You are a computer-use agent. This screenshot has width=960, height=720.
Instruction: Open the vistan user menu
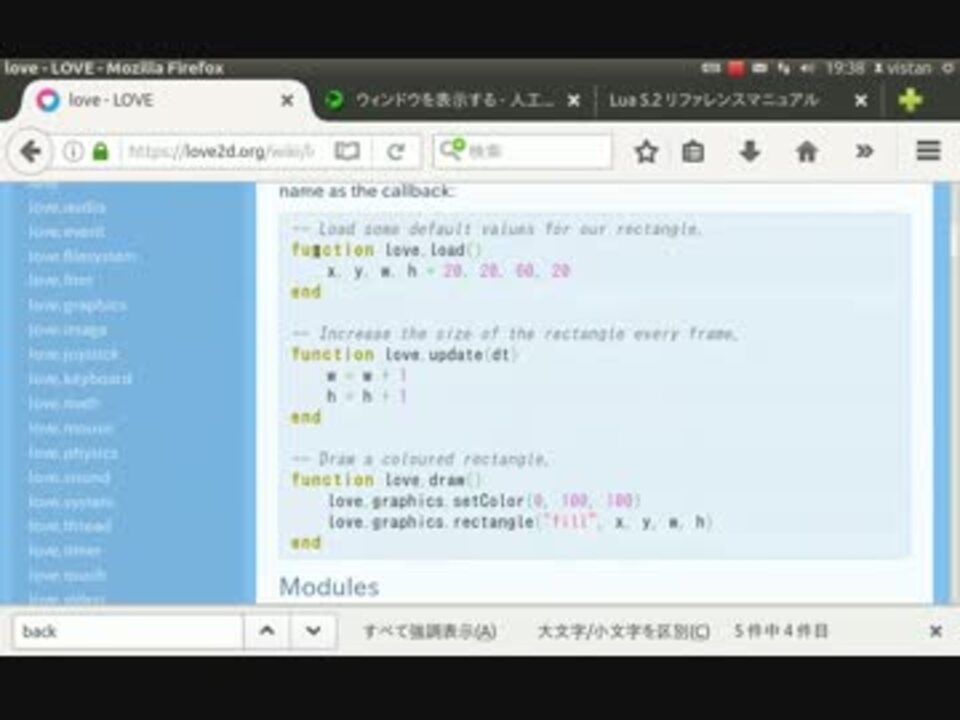click(902, 68)
